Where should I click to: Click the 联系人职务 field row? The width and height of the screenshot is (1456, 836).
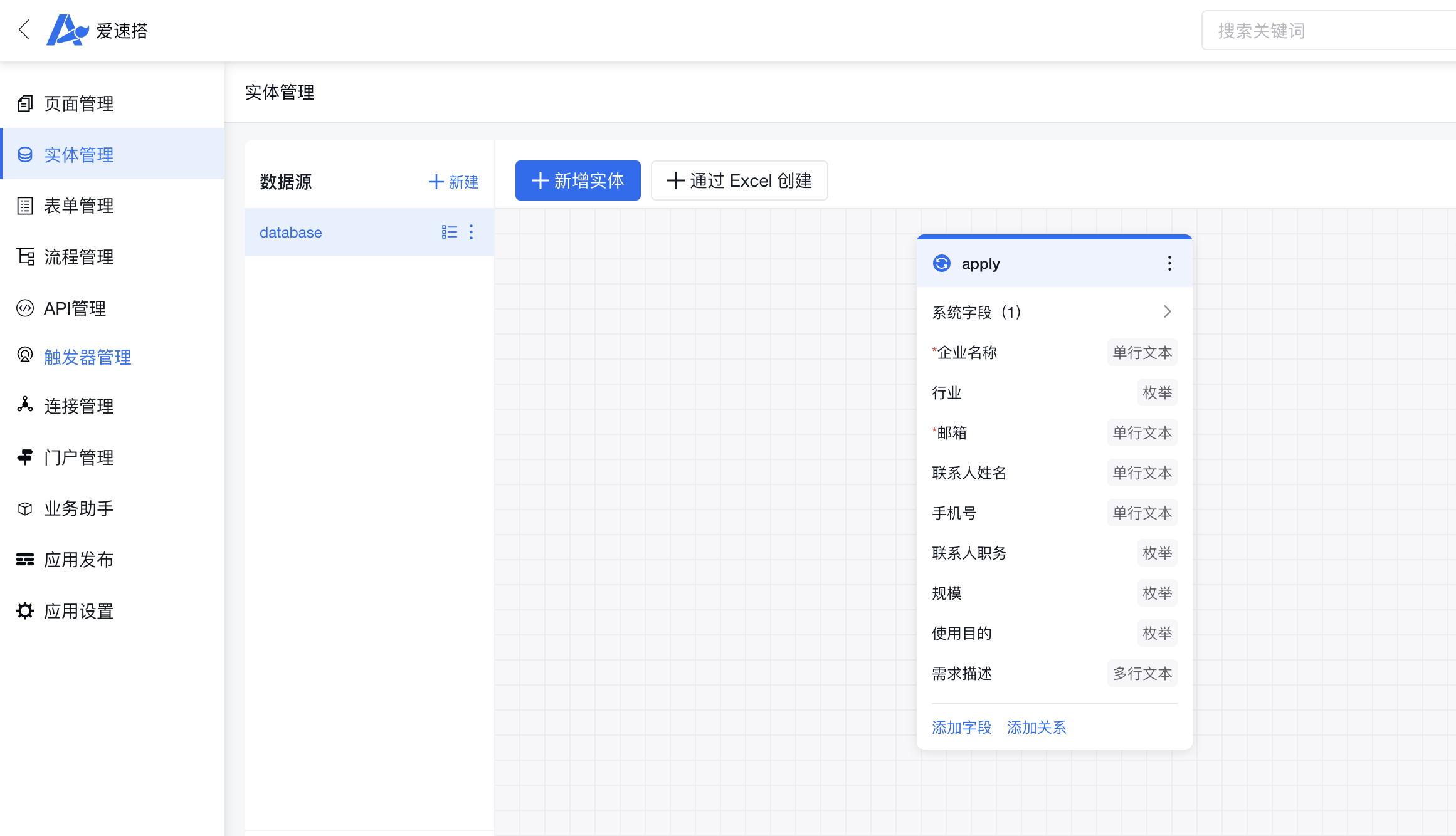click(1055, 553)
